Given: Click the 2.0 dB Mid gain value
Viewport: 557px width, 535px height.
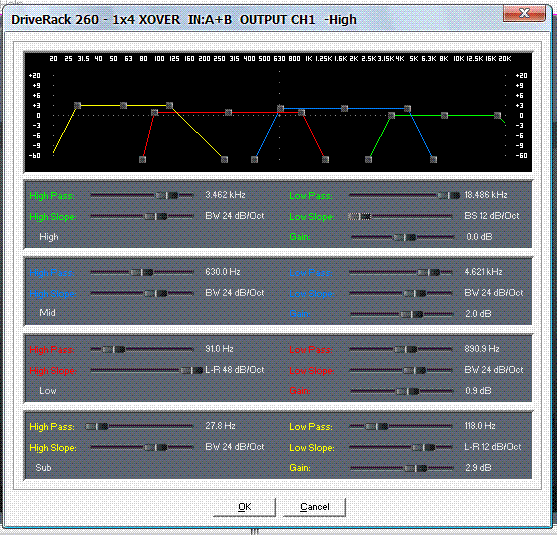Looking at the screenshot, I should [x=478, y=314].
